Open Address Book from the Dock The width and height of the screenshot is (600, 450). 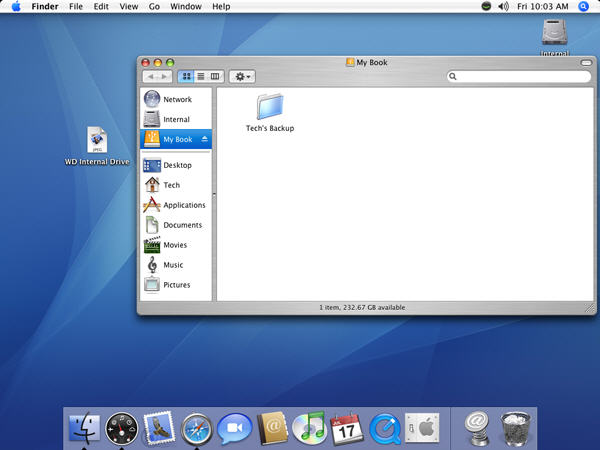[x=272, y=429]
